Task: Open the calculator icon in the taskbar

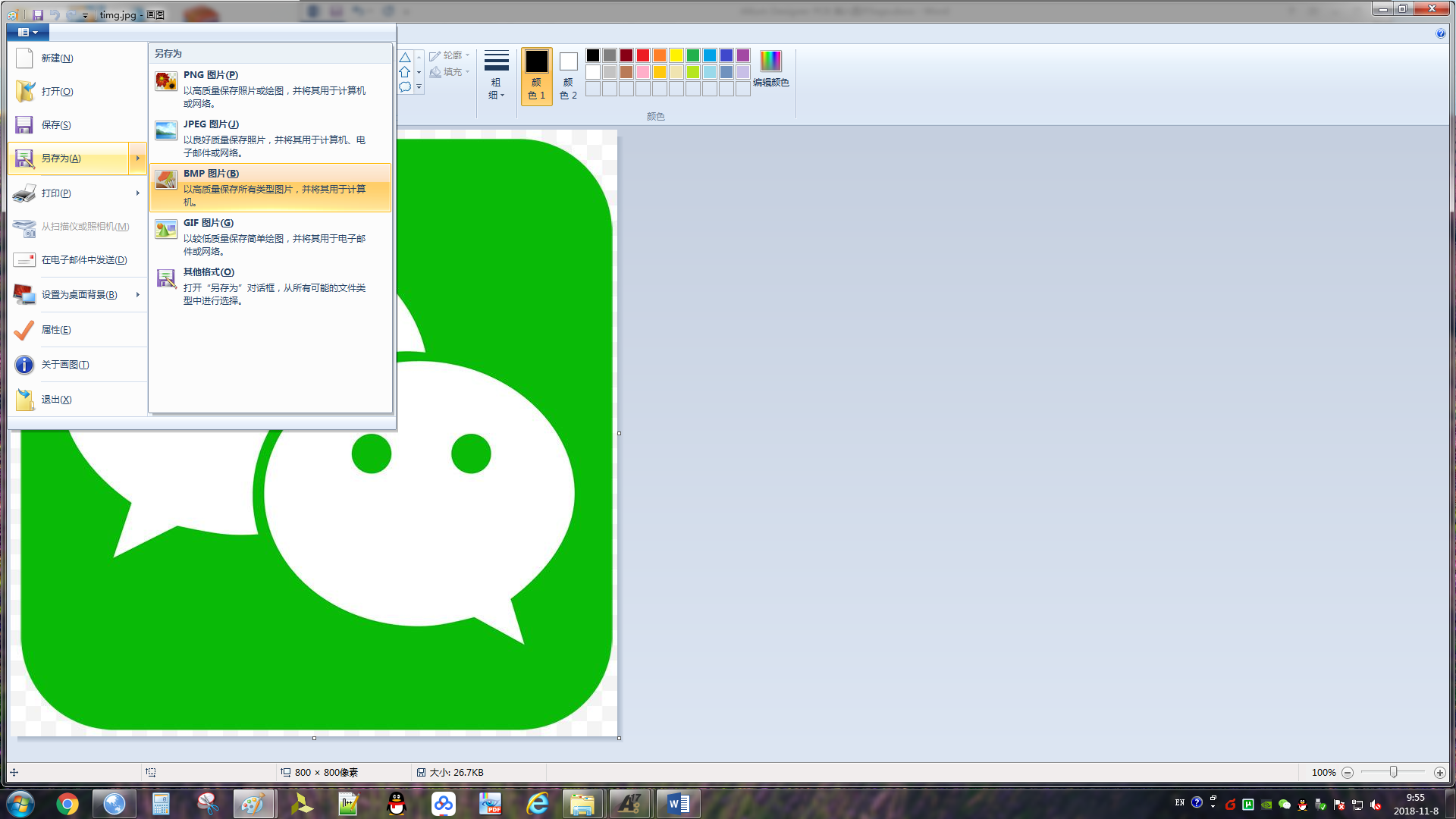Action: tap(161, 804)
